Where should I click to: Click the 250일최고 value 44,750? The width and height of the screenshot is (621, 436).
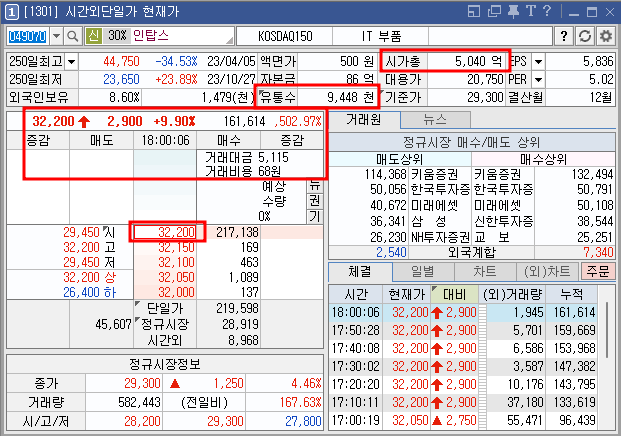121,62
